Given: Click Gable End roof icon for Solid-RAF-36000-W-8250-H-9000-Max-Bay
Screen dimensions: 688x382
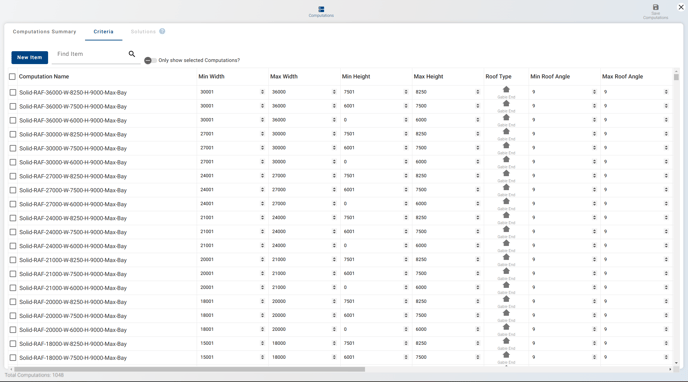Looking at the screenshot, I should click(506, 89).
